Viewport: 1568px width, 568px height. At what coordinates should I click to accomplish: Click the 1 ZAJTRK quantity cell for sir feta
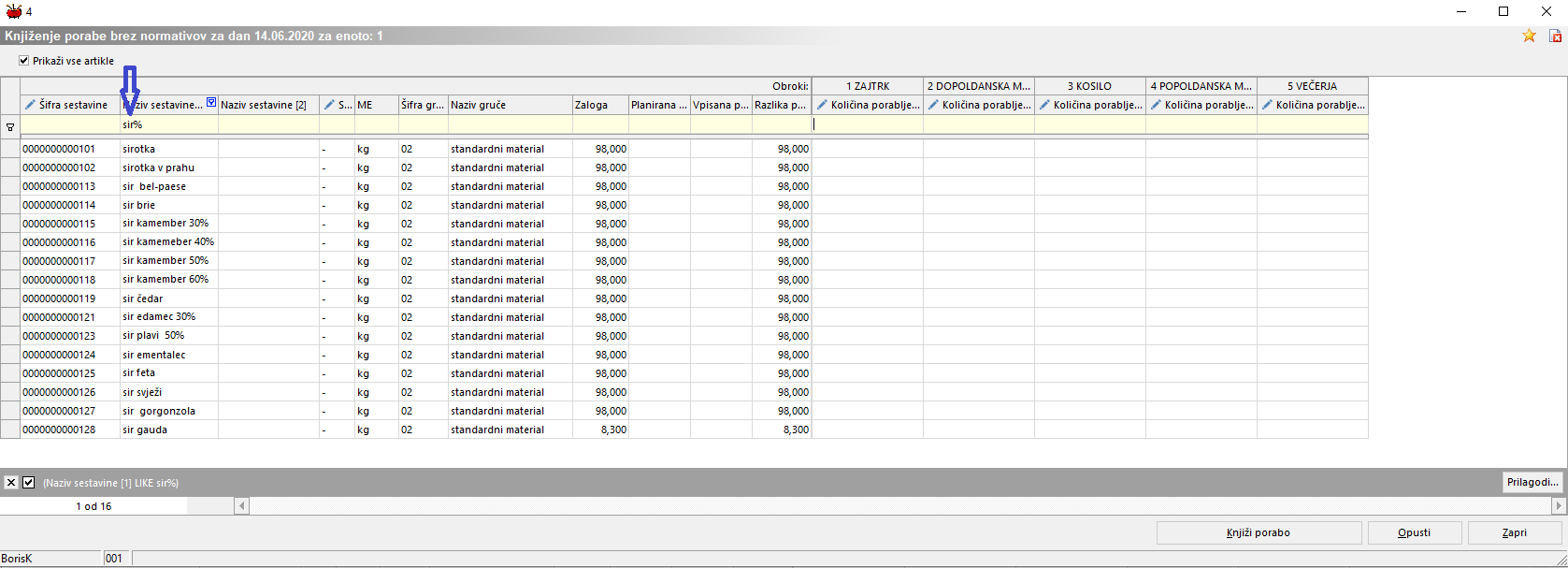pyautogui.click(x=868, y=373)
